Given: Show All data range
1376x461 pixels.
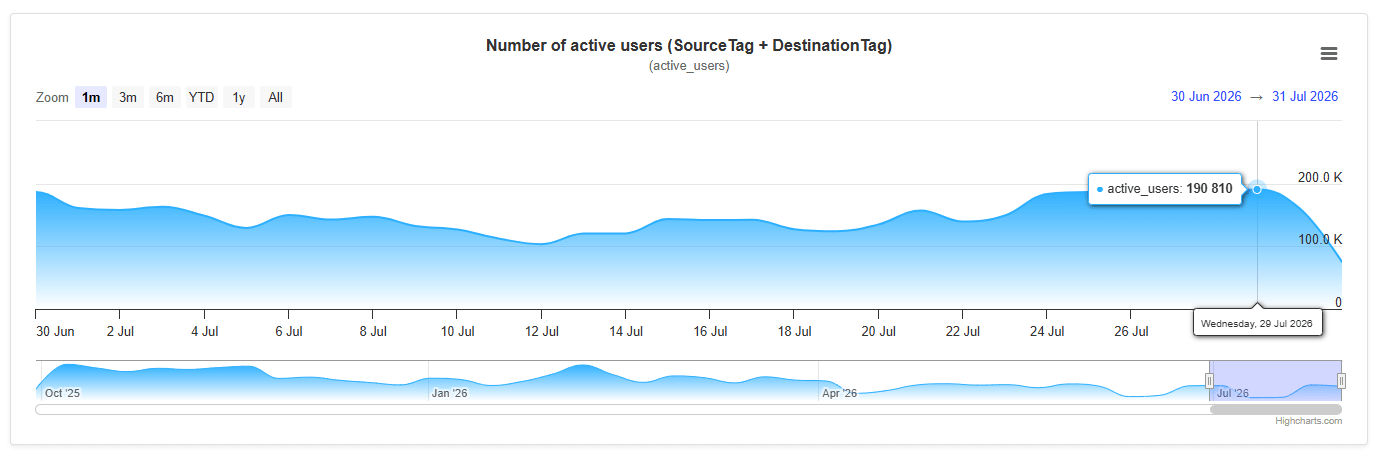Looking at the screenshot, I should 276,97.
